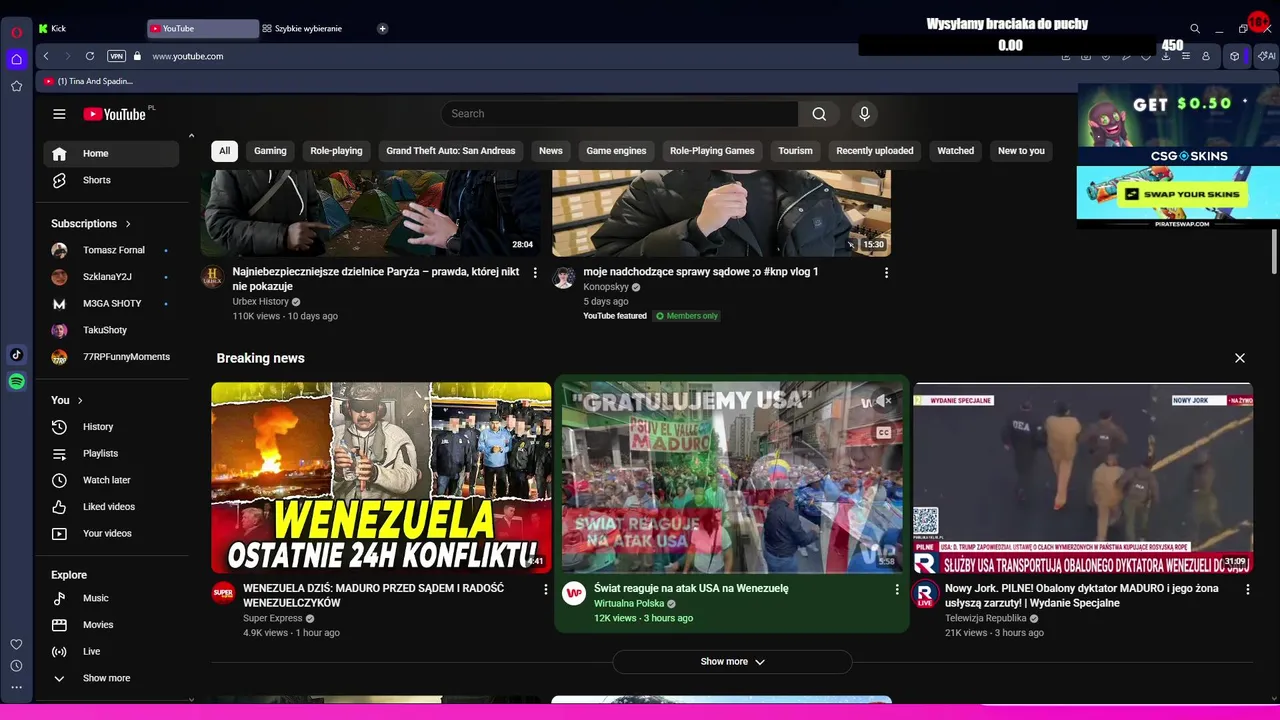Image resolution: width=1280 pixels, height=720 pixels.
Task: Open bookmarks star in Opera sidebar
Action: tap(17, 86)
